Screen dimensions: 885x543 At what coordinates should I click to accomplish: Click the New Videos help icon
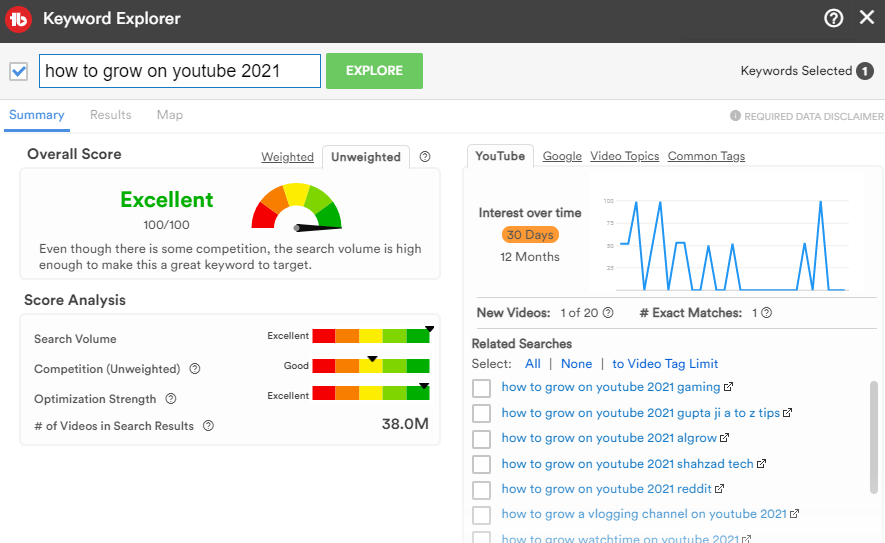click(608, 313)
